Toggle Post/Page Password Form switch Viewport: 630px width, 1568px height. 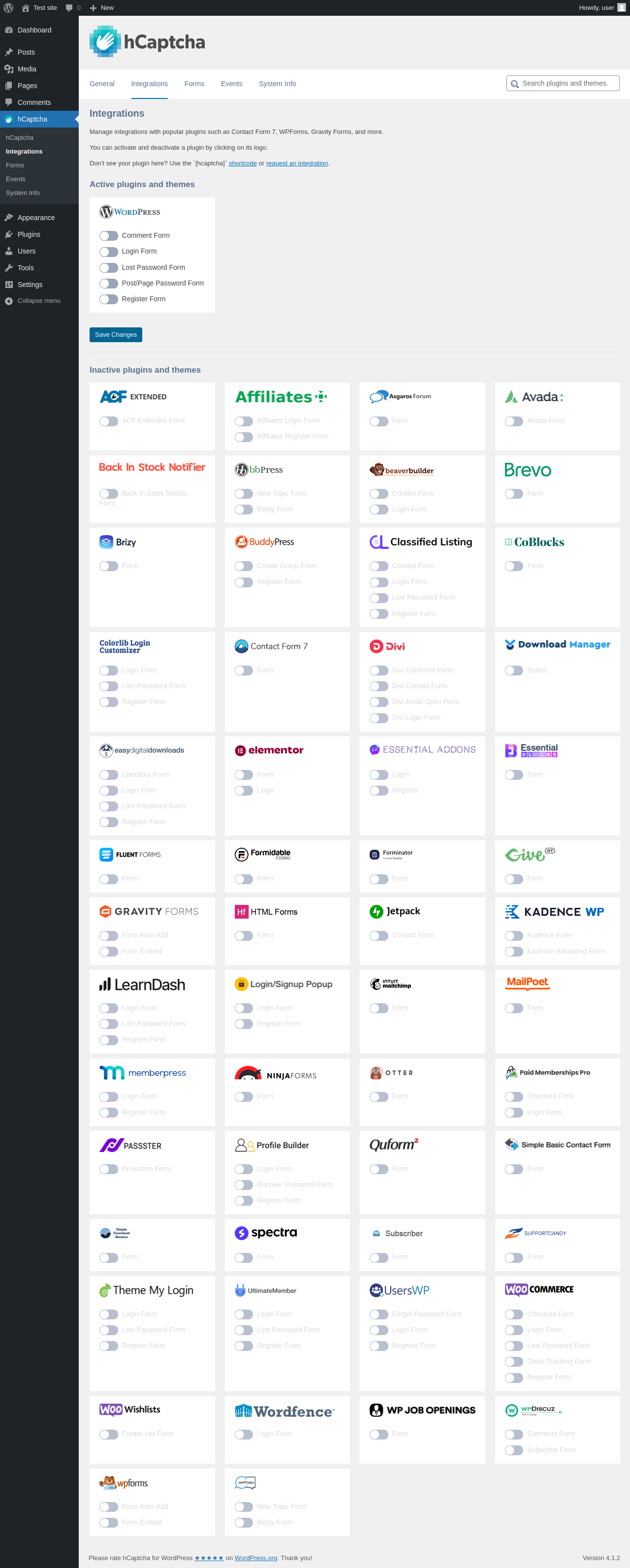point(108,283)
